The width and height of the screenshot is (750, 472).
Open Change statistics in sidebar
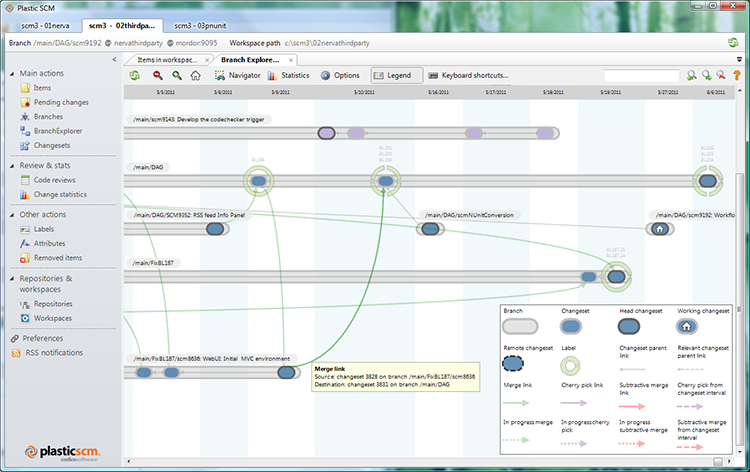tap(54, 195)
